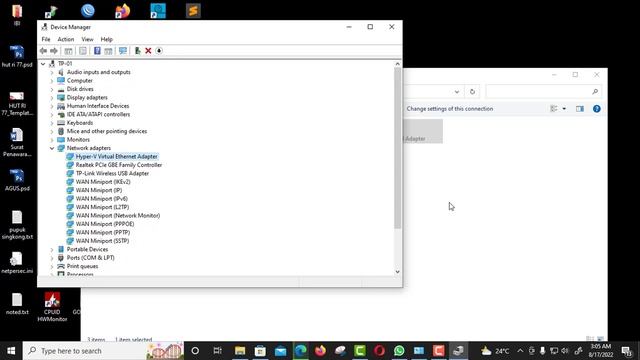The height and width of the screenshot is (360, 640).
Task: Expand the Ports (COM & LPT) category
Action: tap(52, 258)
